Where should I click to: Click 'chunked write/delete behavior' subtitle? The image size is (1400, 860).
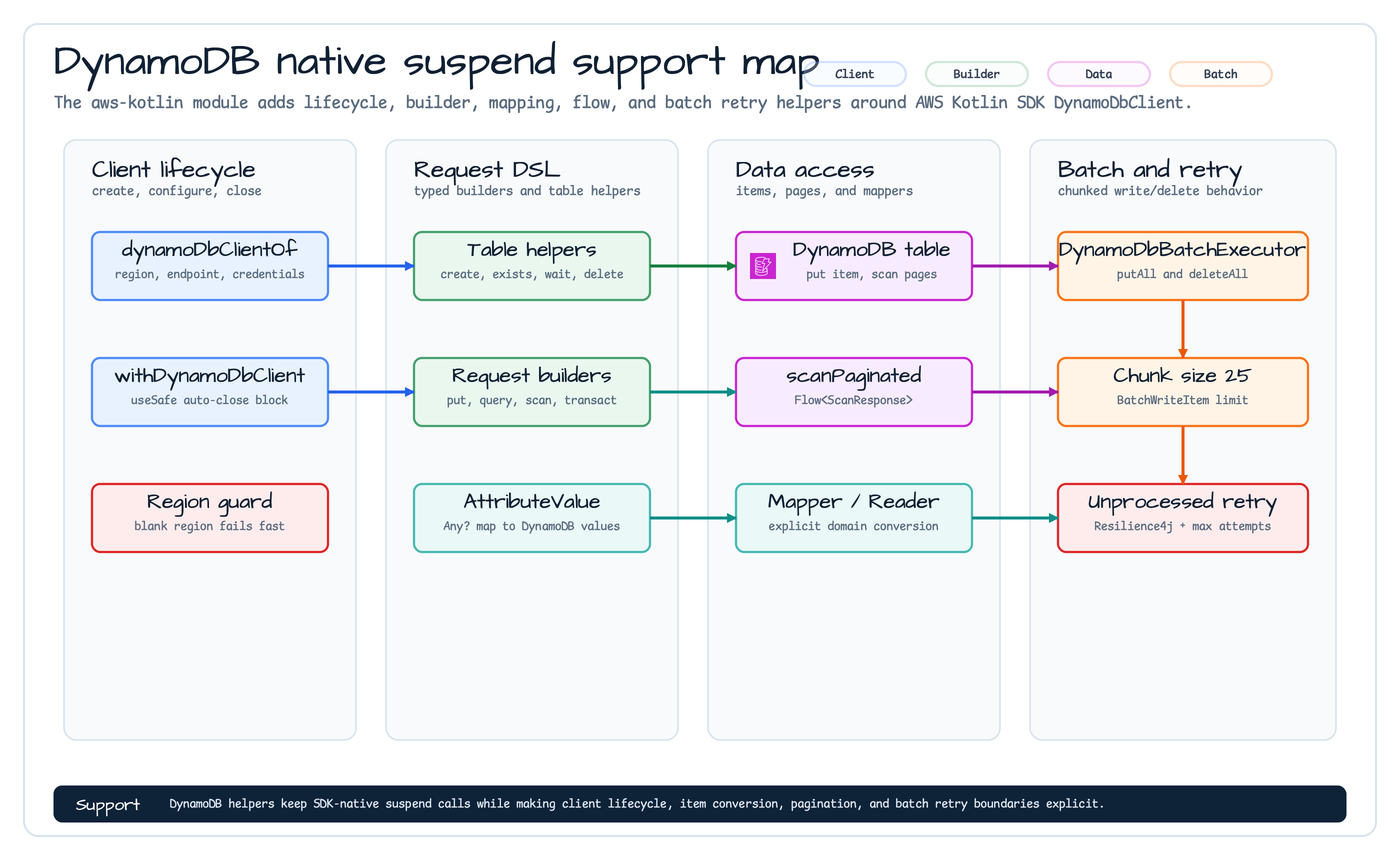click(1160, 191)
